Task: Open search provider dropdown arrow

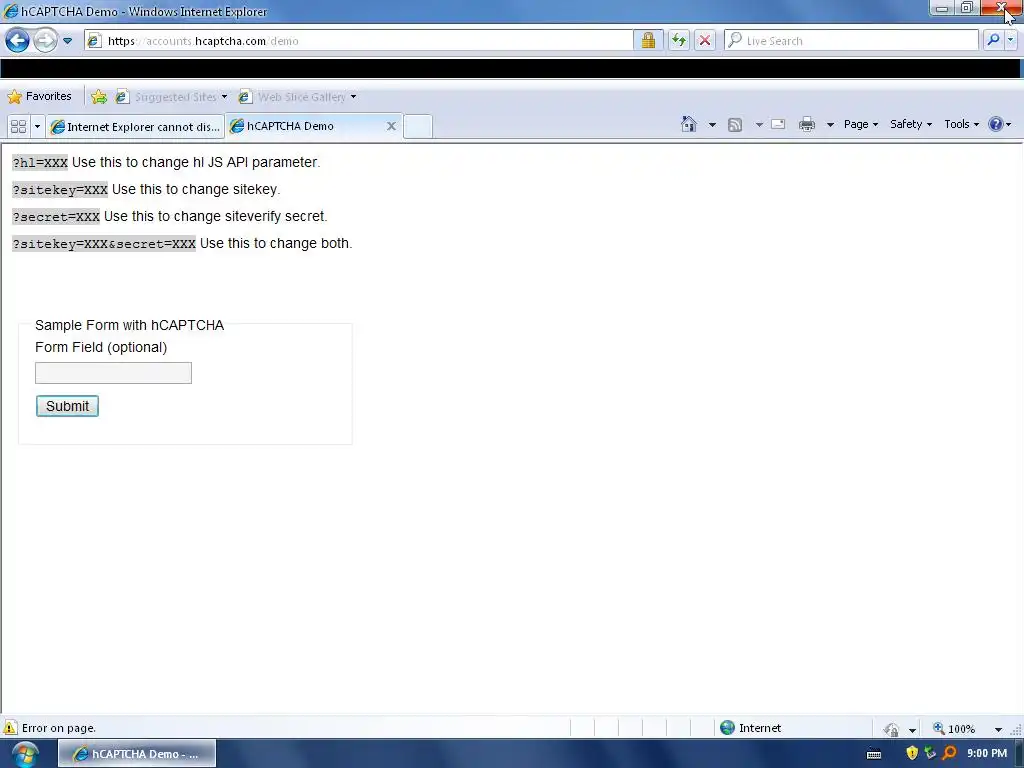Action: (1010, 40)
